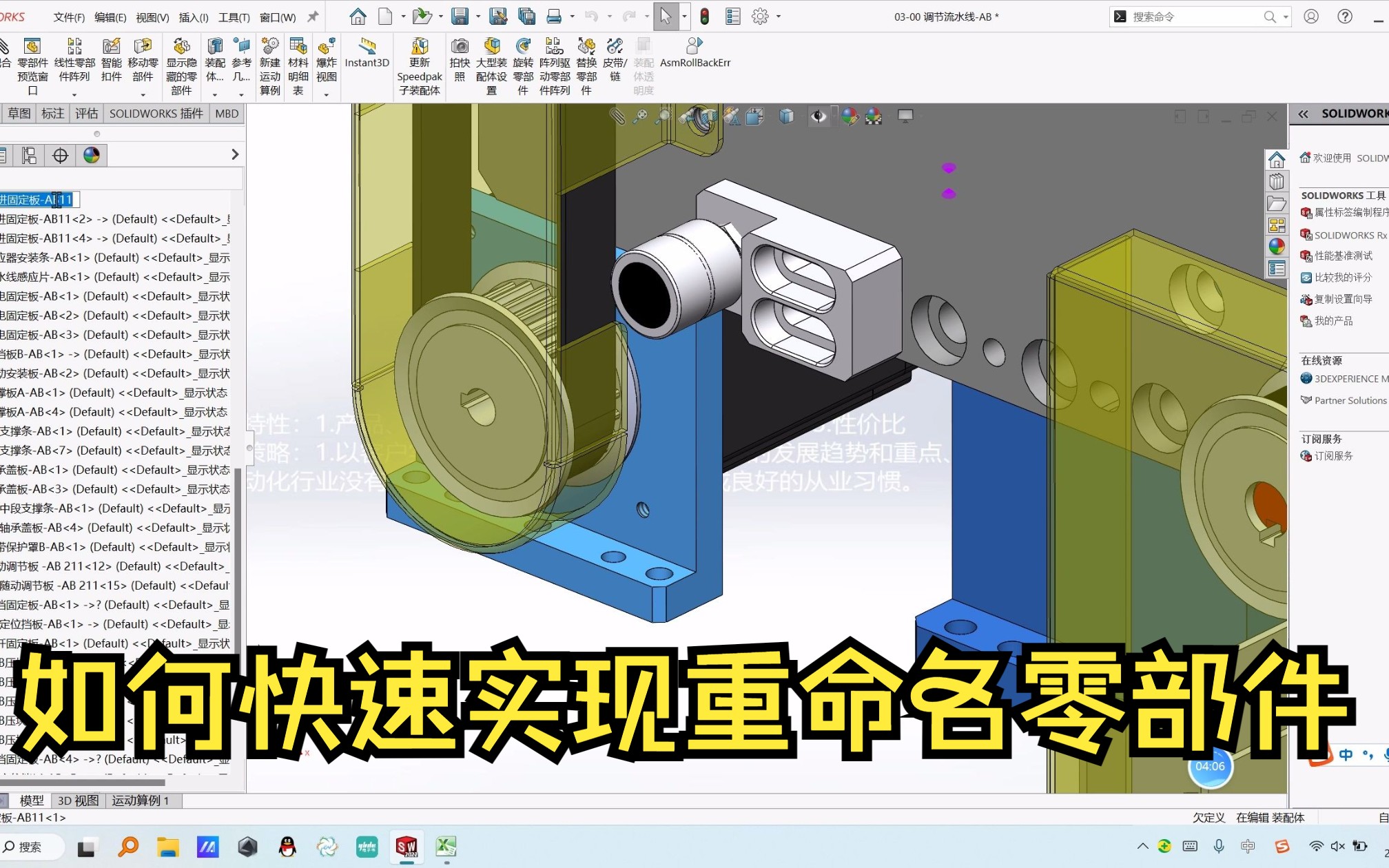This screenshot has width=1389, height=868.
Task: Open the 插入(I) menu
Action: (x=192, y=17)
